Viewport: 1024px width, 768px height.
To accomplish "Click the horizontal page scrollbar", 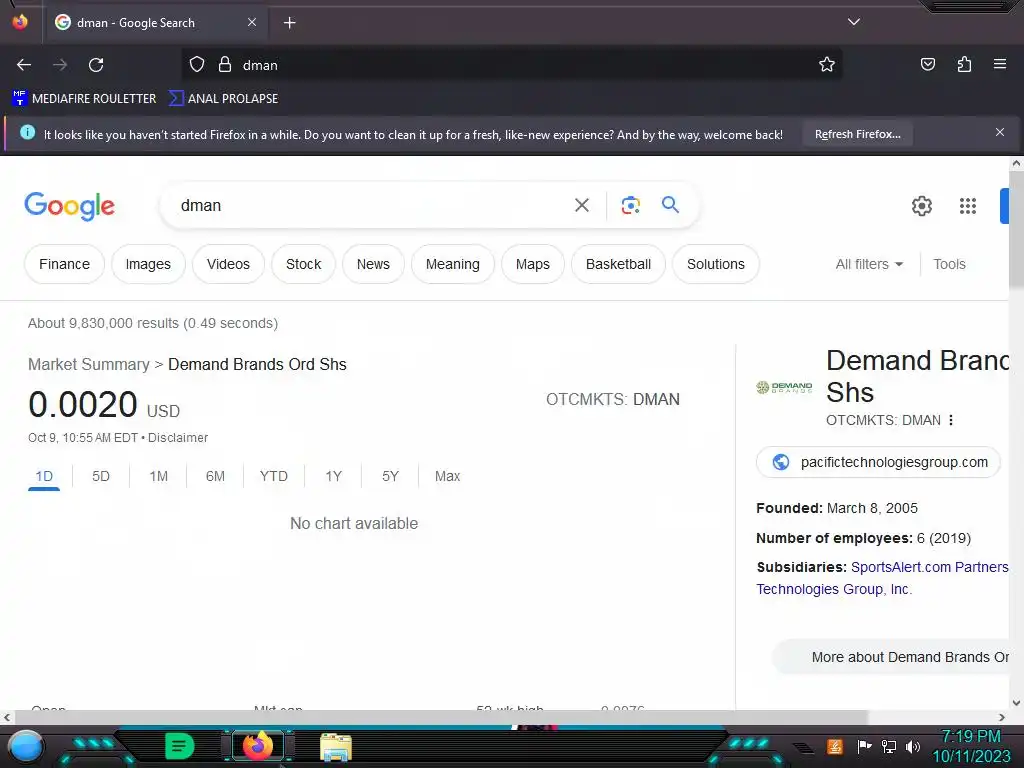I will pyautogui.click(x=440, y=717).
